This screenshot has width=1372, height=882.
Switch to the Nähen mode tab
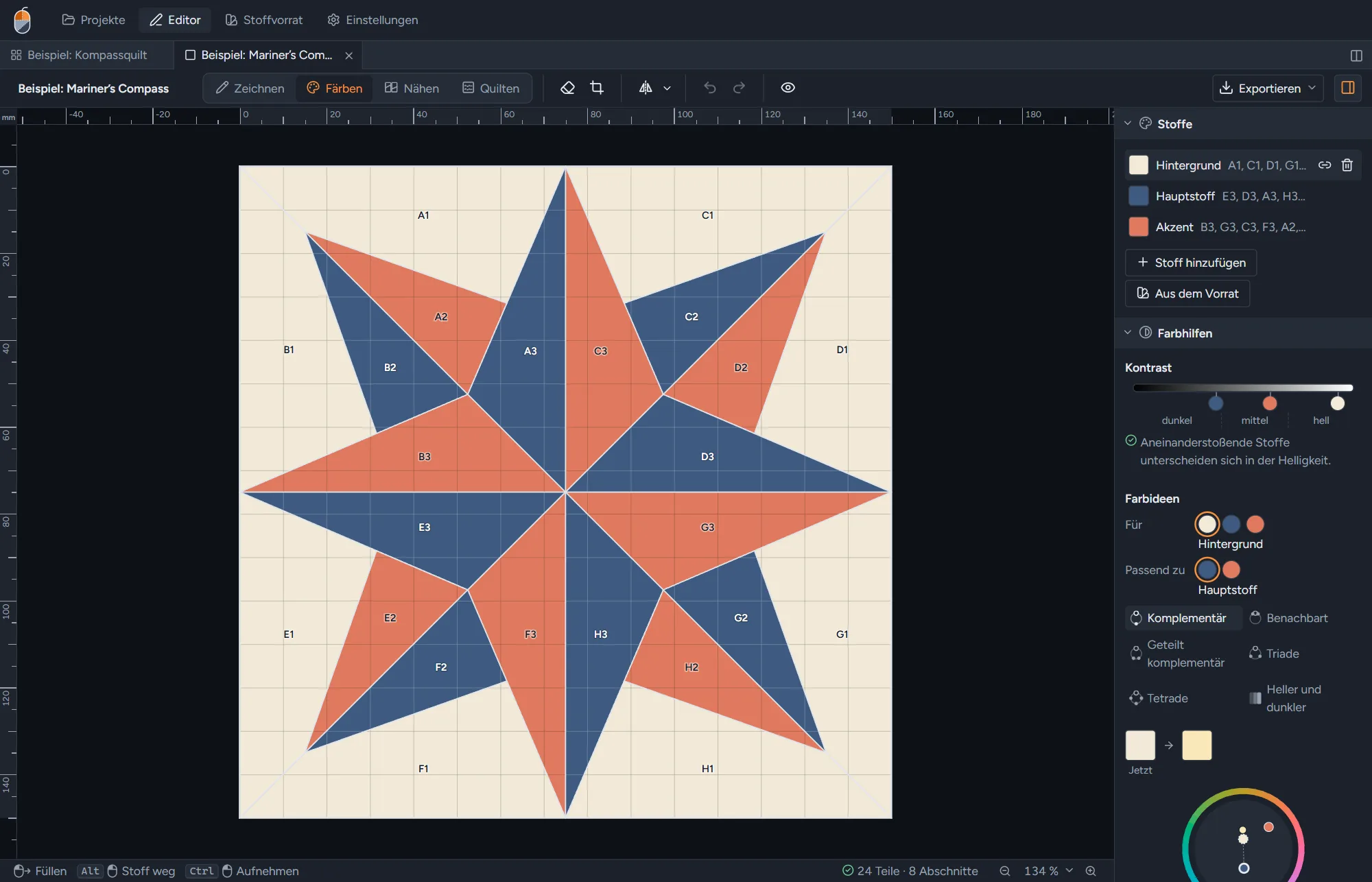(x=412, y=88)
